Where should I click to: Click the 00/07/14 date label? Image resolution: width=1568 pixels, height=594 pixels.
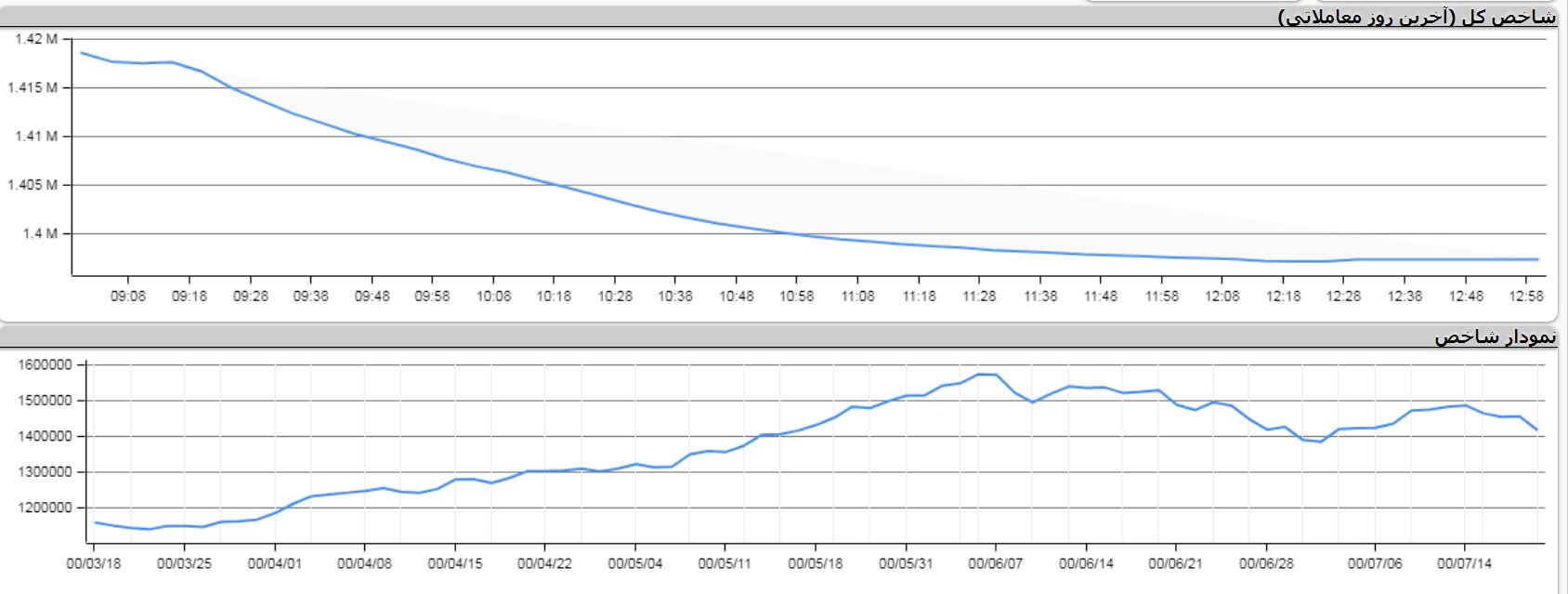tap(1464, 563)
